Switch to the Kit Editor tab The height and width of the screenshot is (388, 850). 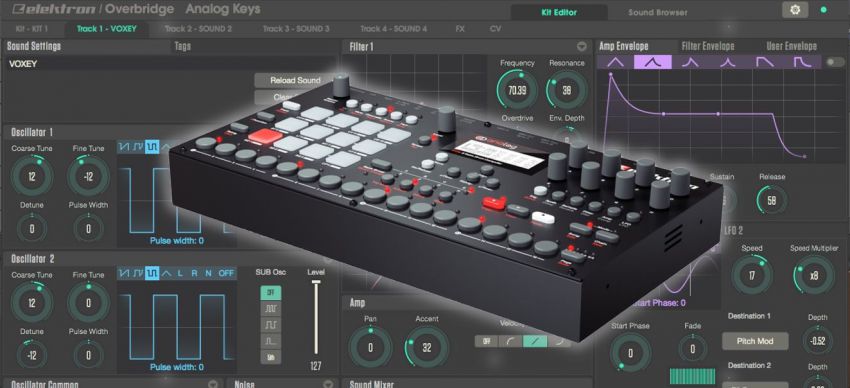(559, 12)
